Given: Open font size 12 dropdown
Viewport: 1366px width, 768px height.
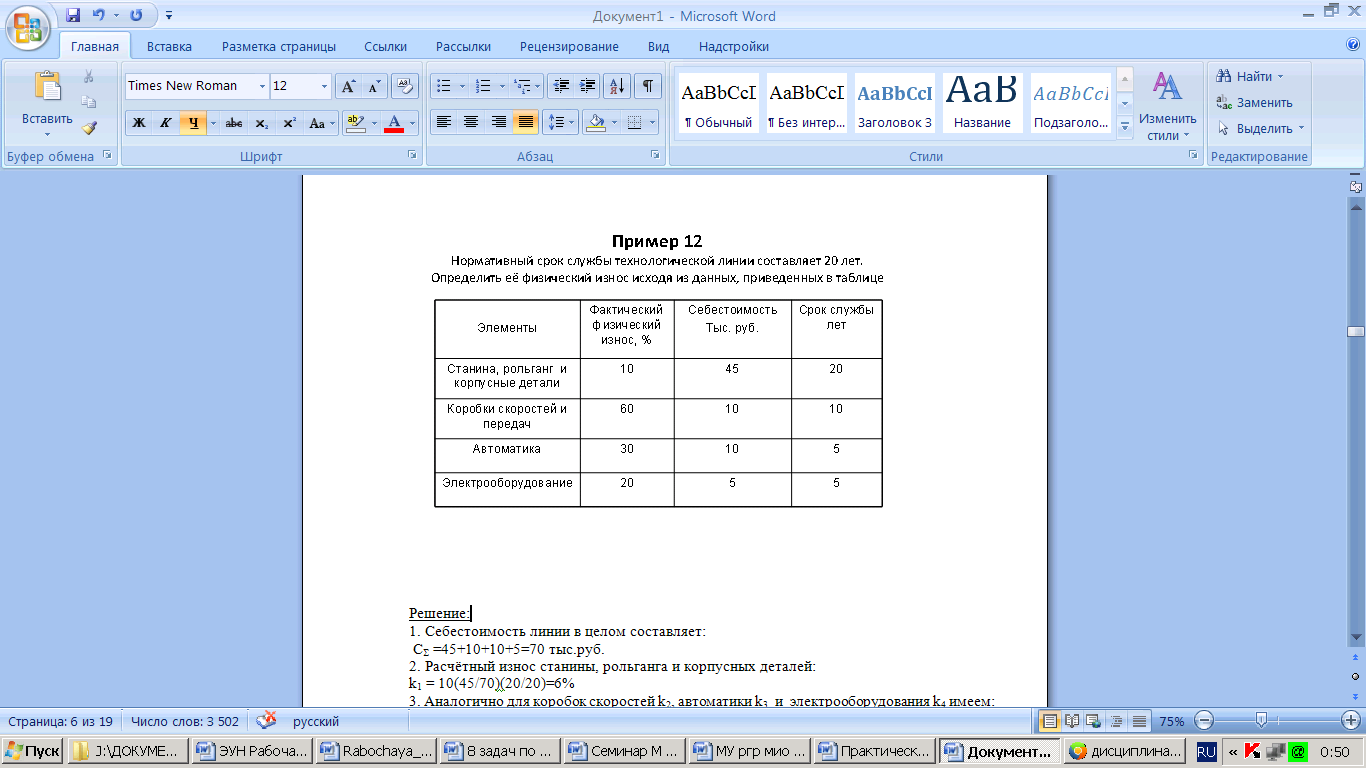Looking at the screenshot, I should 325,86.
